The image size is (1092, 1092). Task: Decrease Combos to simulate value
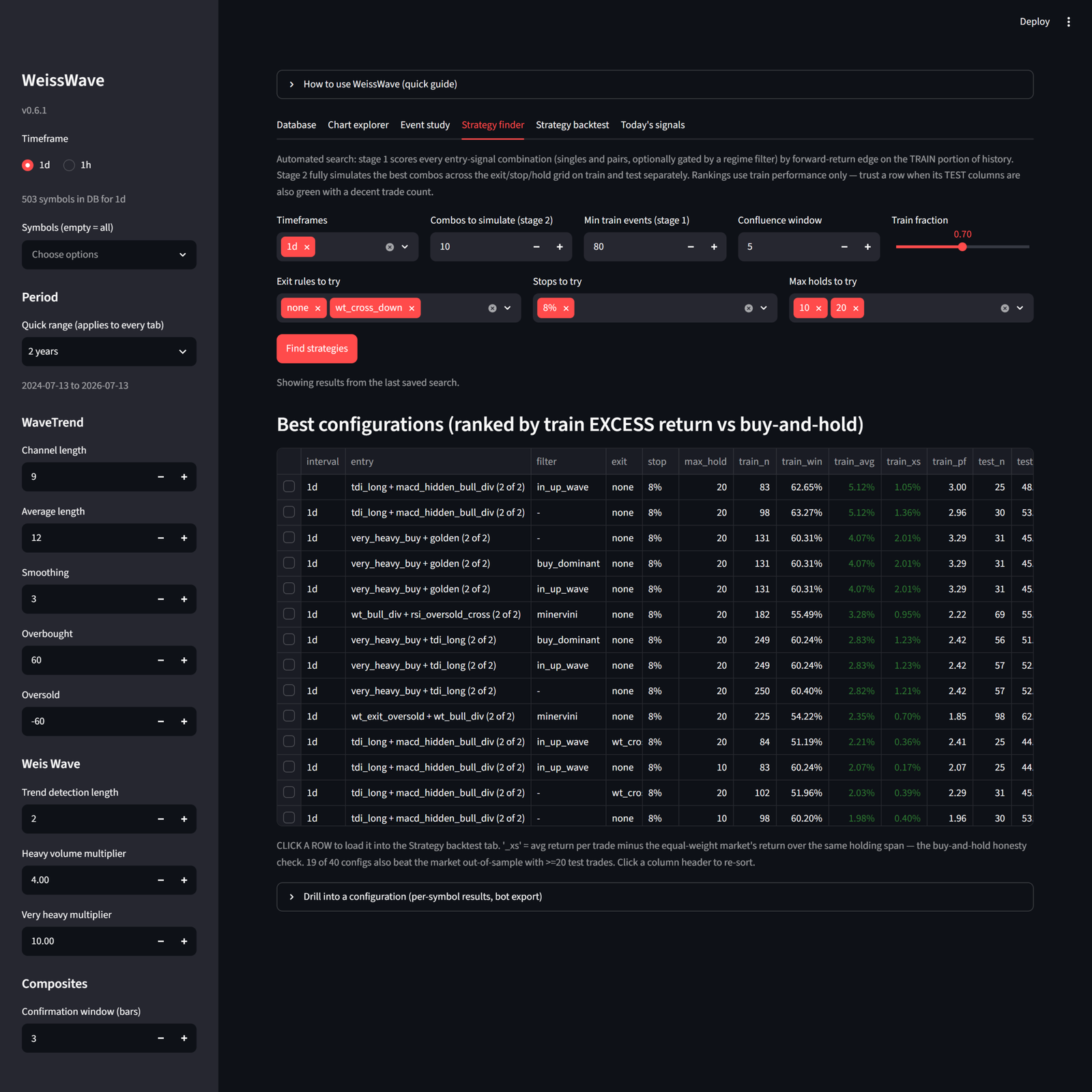coord(536,247)
